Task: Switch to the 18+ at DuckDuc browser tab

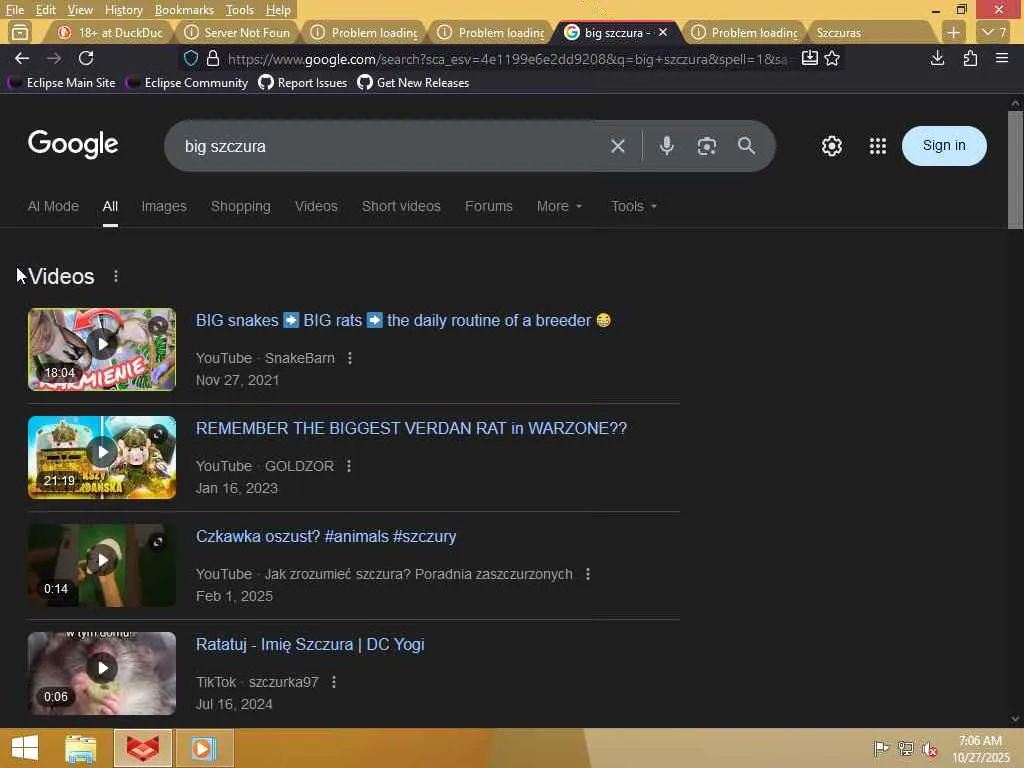Action: 110,32
